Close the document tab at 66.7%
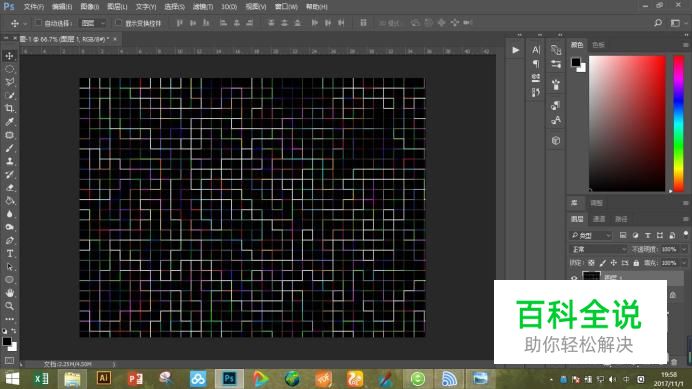Screen dimensions: 692x389 click(x=115, y=39)
